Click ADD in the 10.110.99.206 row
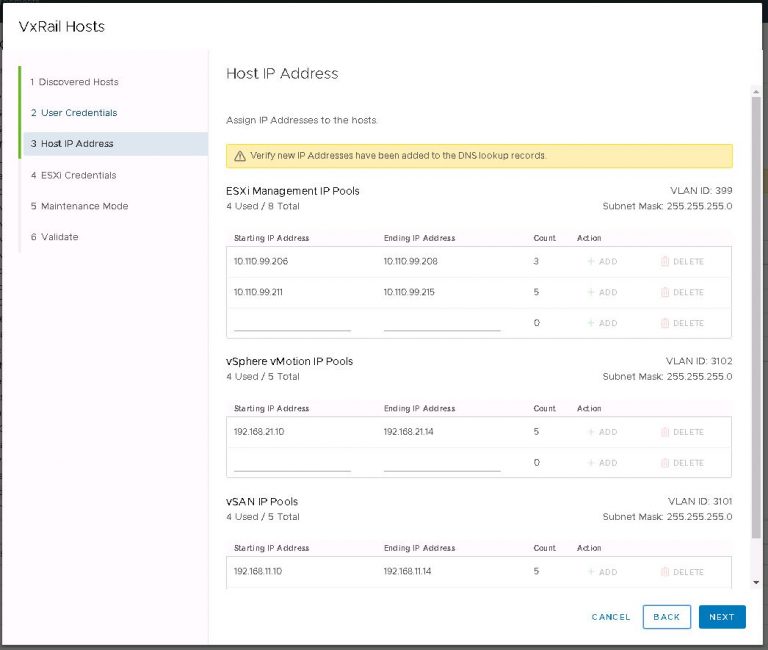 (x=602, y=262)
